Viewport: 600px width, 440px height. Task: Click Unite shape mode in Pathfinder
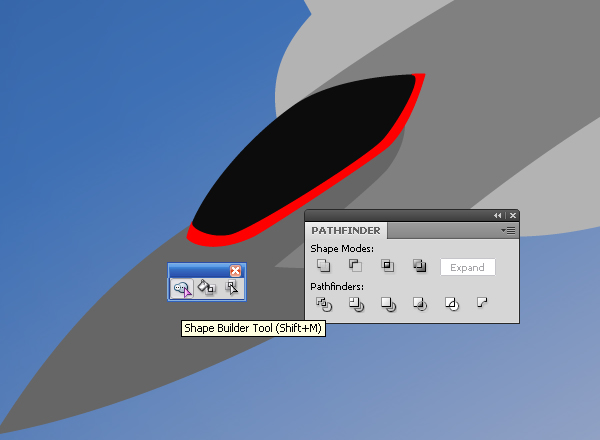[323, 266]
